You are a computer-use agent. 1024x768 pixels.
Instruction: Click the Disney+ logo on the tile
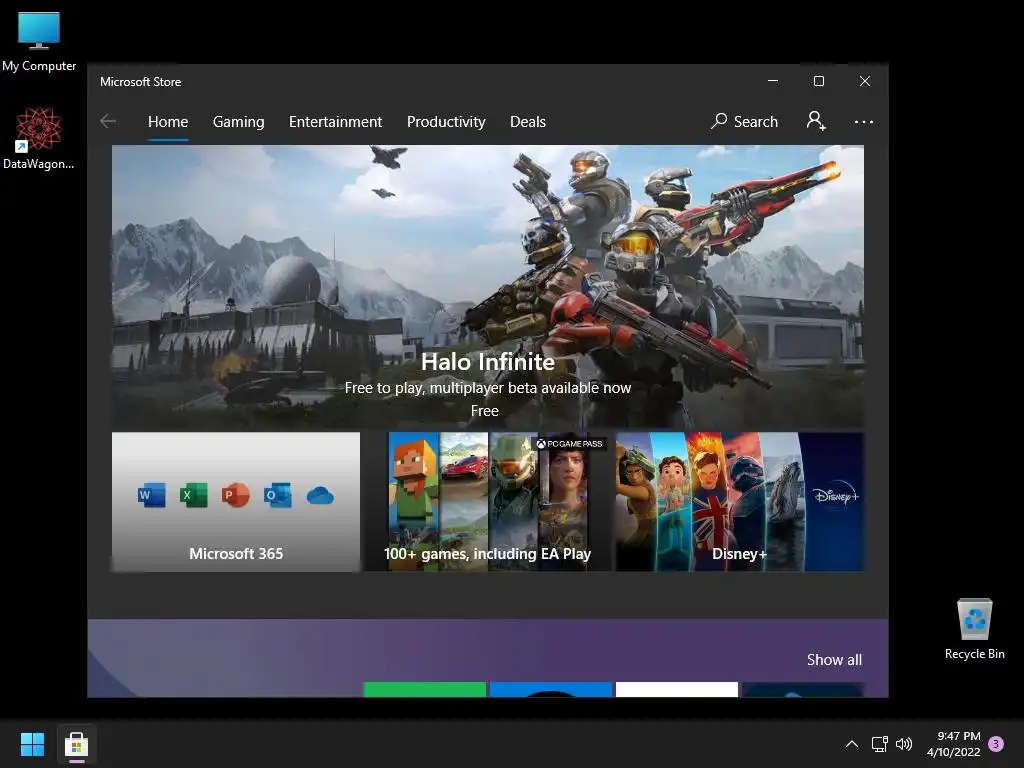(836, 494)
